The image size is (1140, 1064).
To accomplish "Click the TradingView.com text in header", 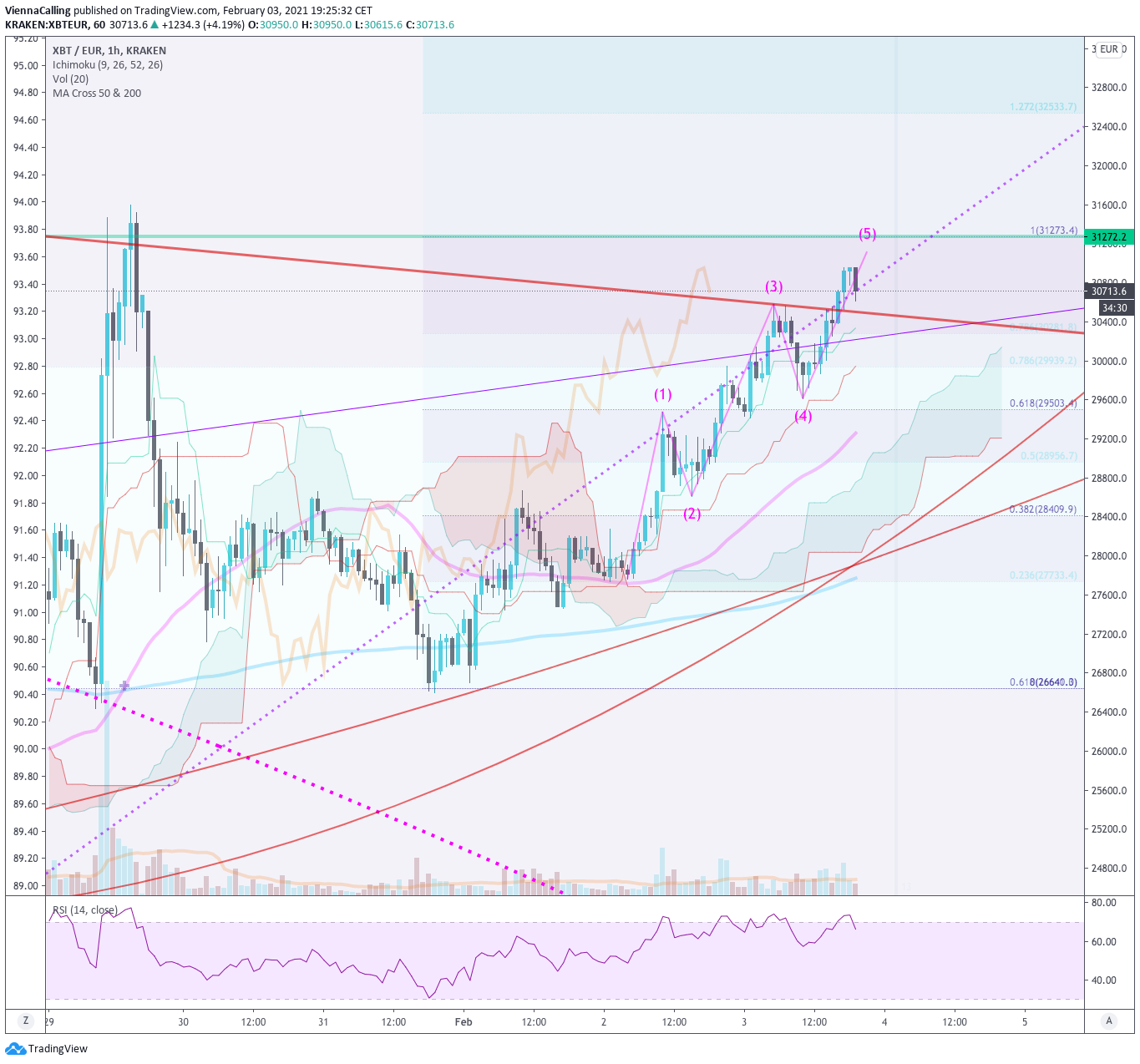I will [176, 11].
